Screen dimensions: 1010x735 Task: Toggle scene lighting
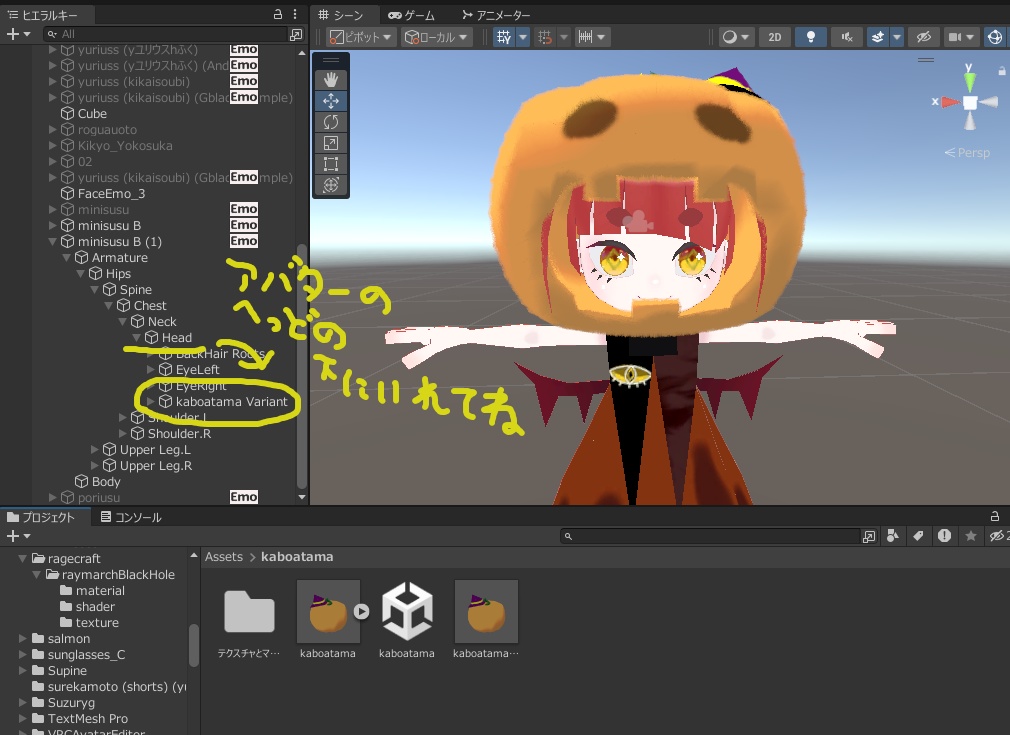(x=810, y=37)
